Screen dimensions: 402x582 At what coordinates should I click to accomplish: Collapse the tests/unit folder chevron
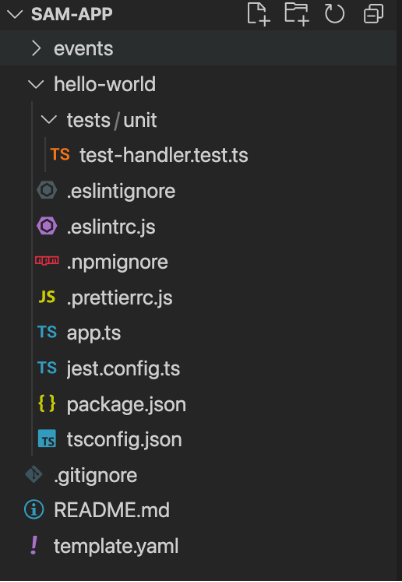pyautogui.click(x=49, y=120)
